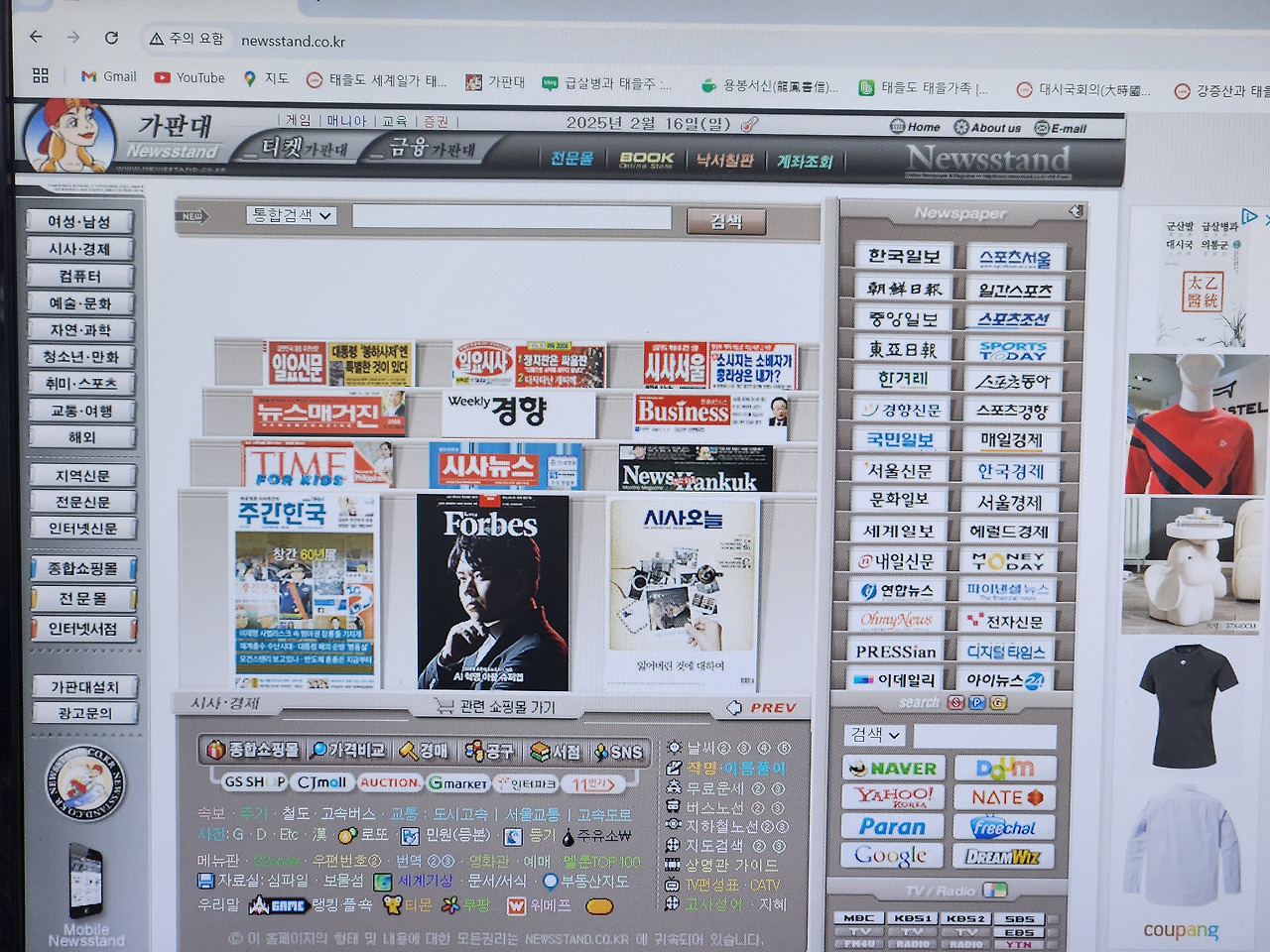Collapse the Newspaper panel arrow icon
The height and width of the screenshot is (952, 1270).
(1076, 211)
